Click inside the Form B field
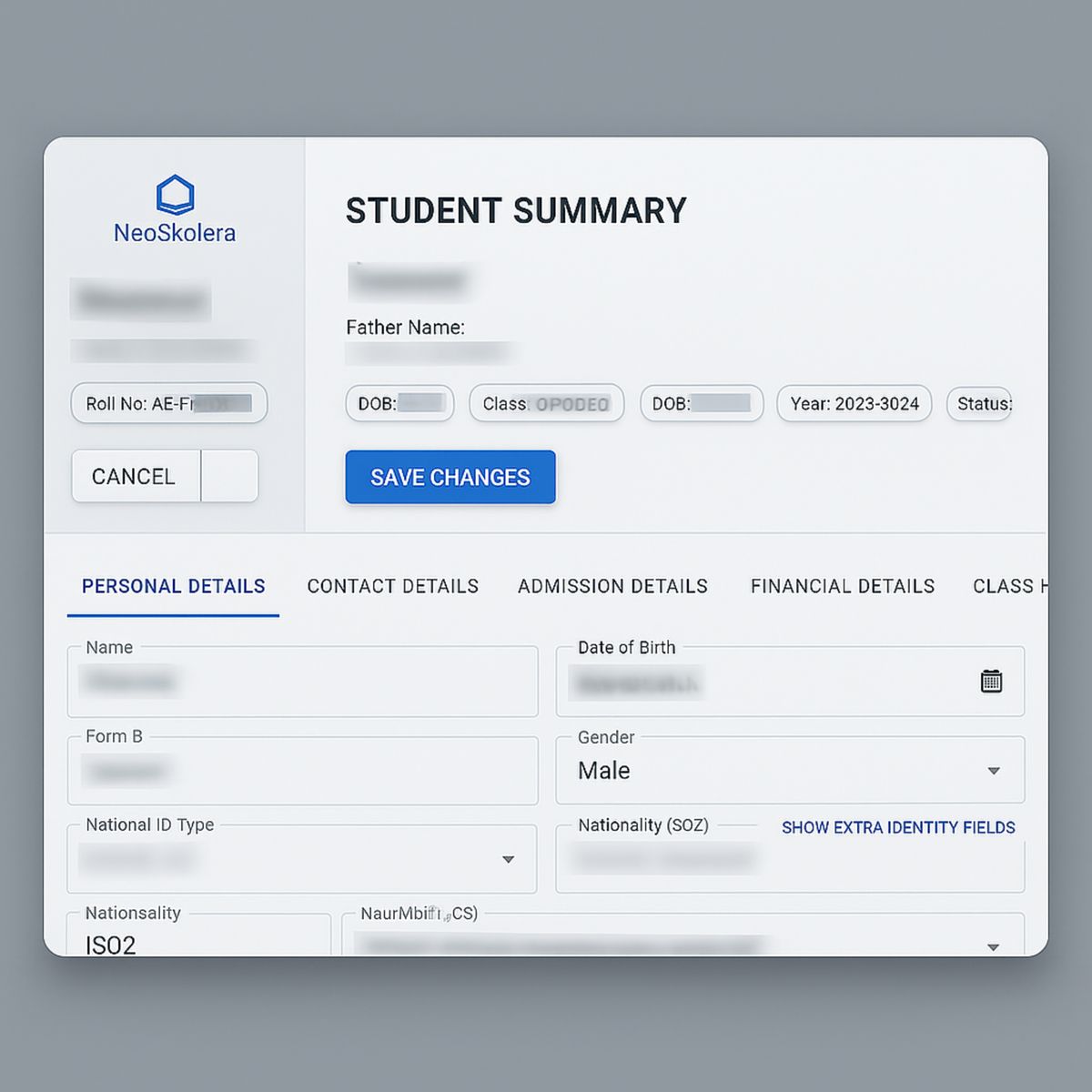This screenshot has height=1092, width=1092. tap(302, 772)
